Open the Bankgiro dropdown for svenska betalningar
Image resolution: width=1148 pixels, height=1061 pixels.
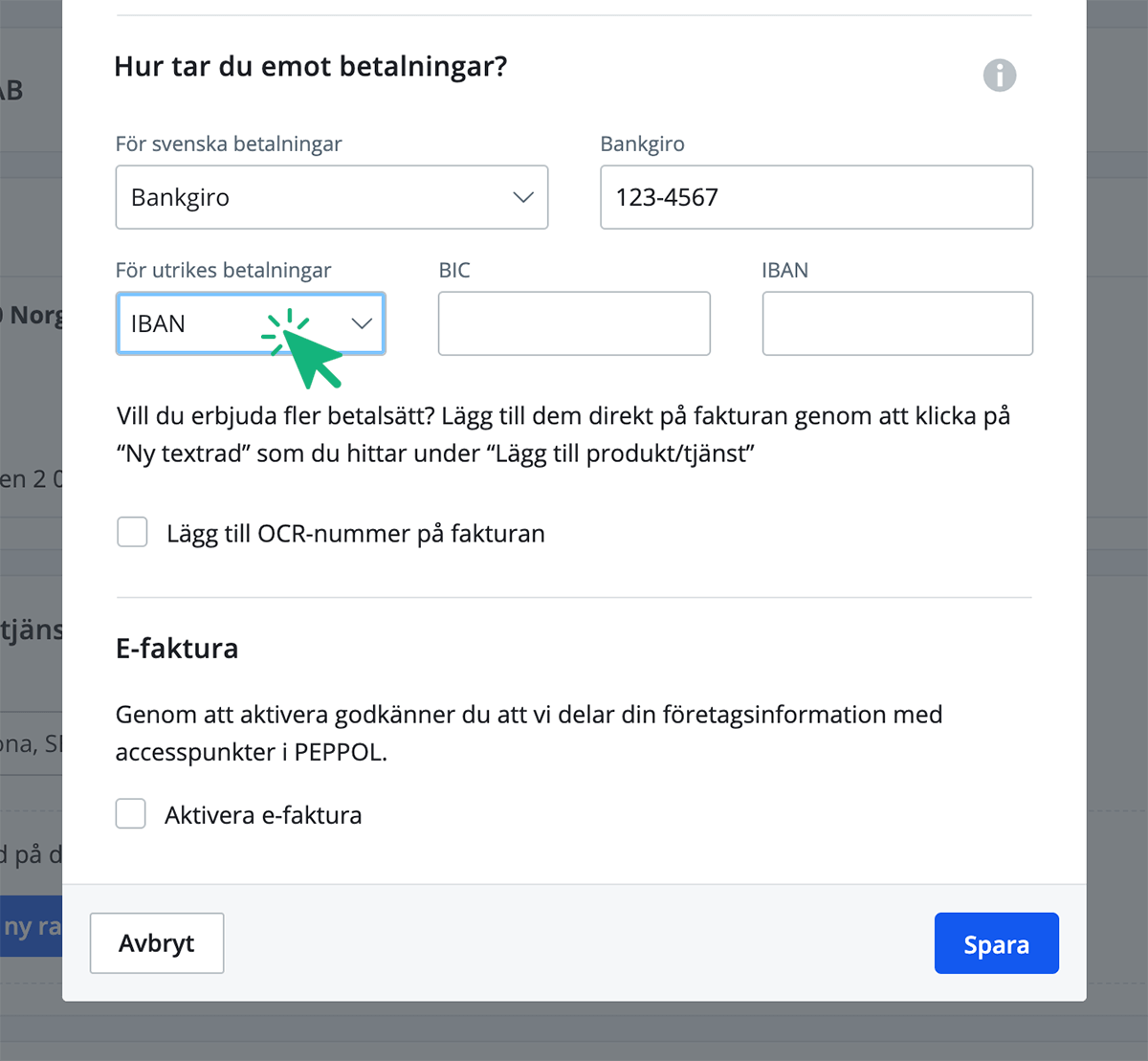click(x=331, y=197)
